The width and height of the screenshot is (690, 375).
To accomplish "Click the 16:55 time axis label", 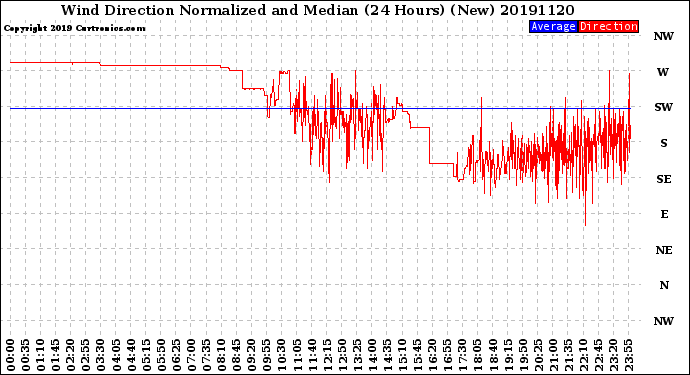I will click(447, 355).
